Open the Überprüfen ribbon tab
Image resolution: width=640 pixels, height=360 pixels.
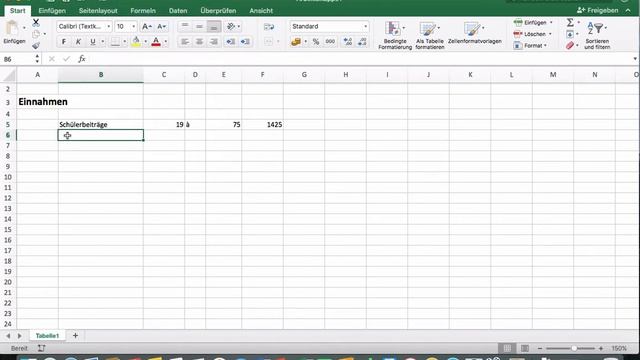pyautogui.click(x=218, y=11)
